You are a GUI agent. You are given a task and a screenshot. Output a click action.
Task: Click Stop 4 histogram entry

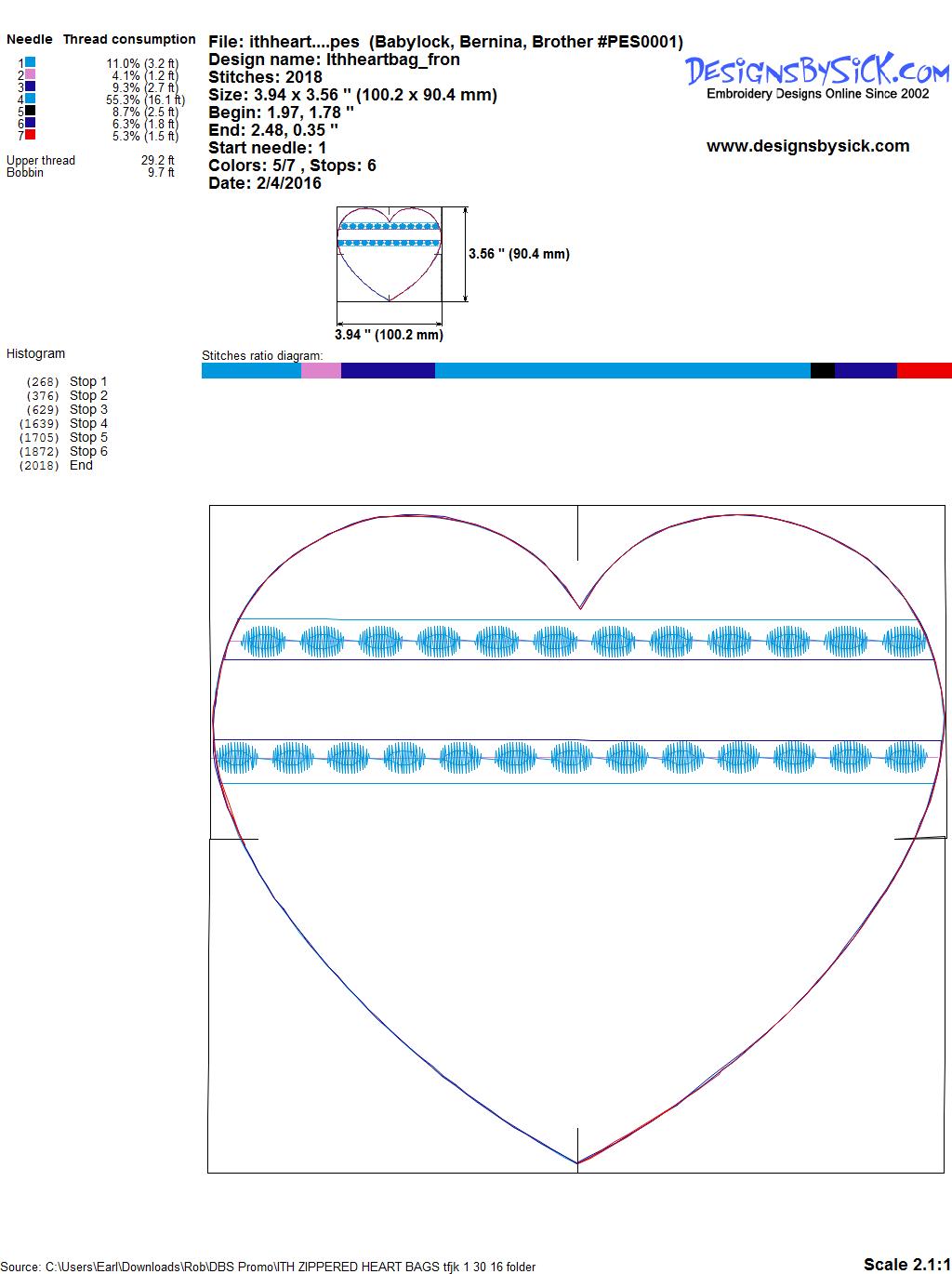pyautogui.click(x=88, y=423)
